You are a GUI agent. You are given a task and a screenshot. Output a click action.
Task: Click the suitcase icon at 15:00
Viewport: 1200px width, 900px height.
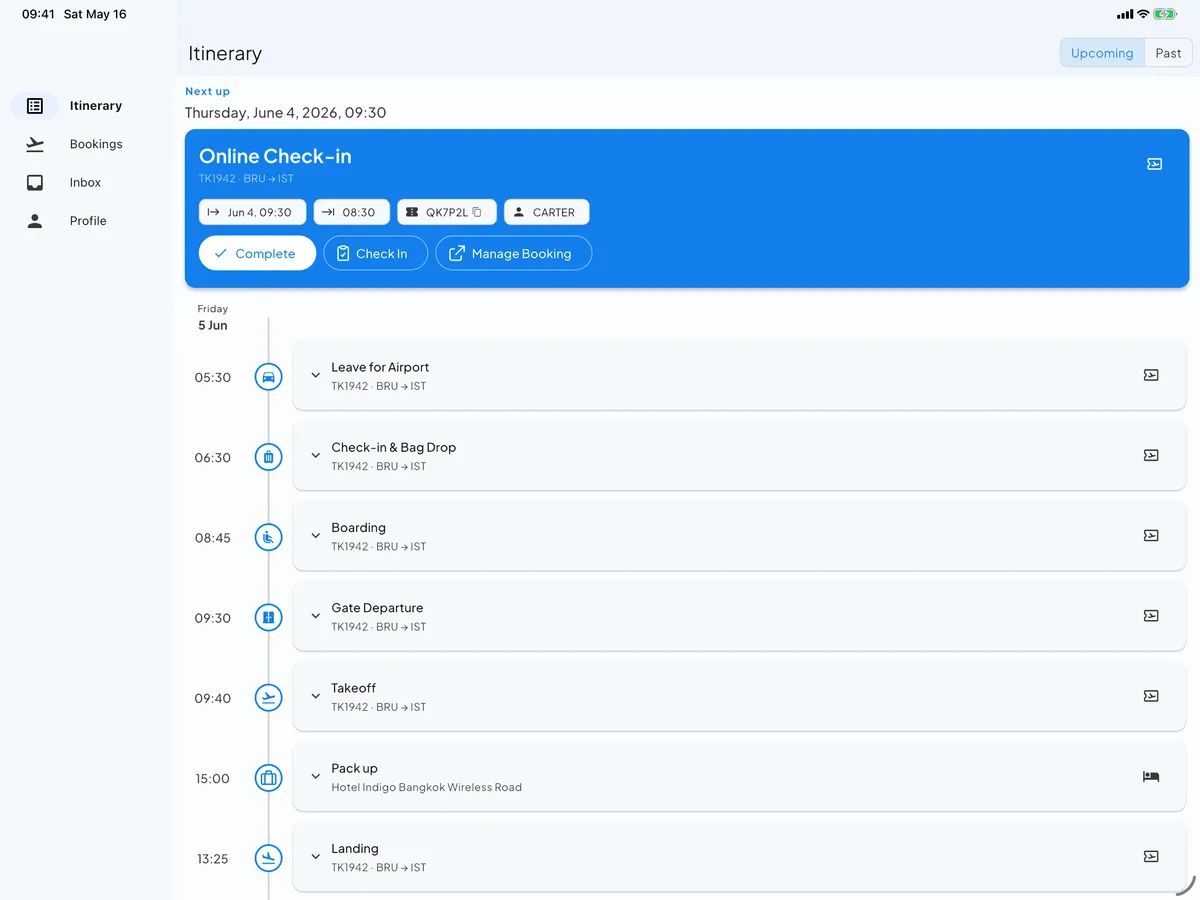(268, 778)
